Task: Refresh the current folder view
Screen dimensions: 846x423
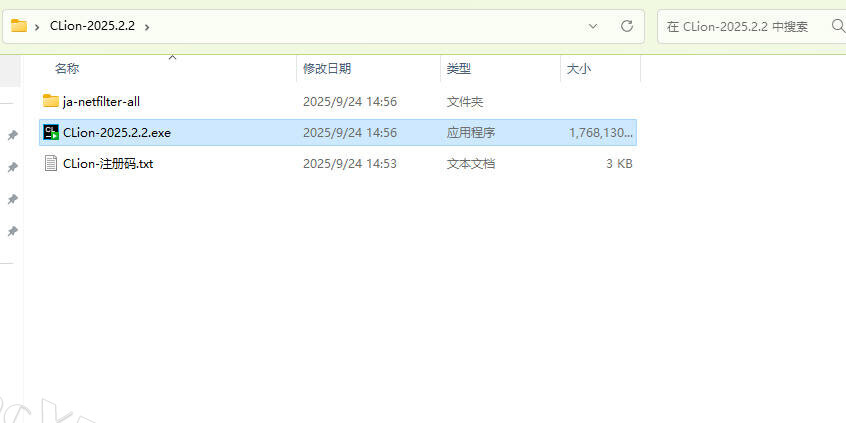Action: 627,26
